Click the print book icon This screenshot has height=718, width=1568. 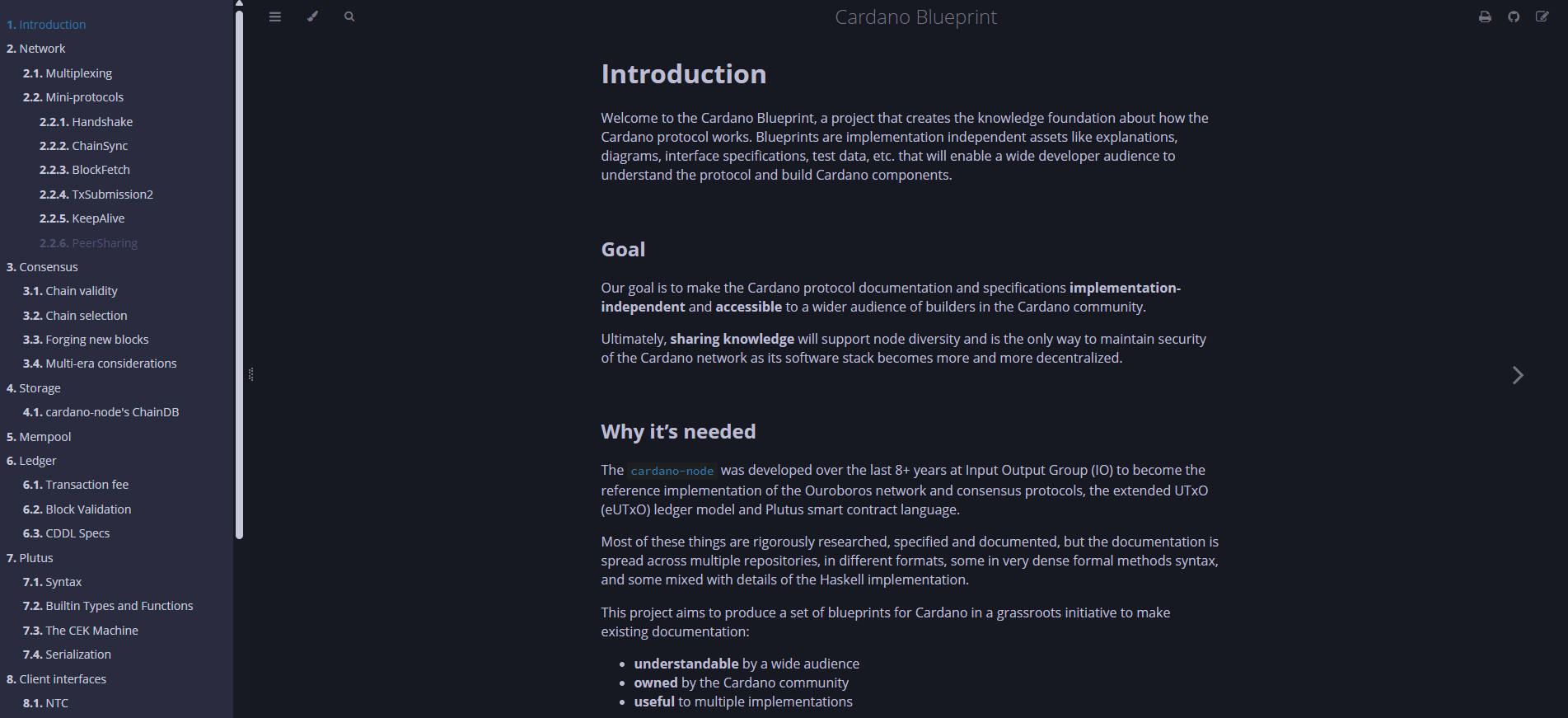(x=1485, y=16)
